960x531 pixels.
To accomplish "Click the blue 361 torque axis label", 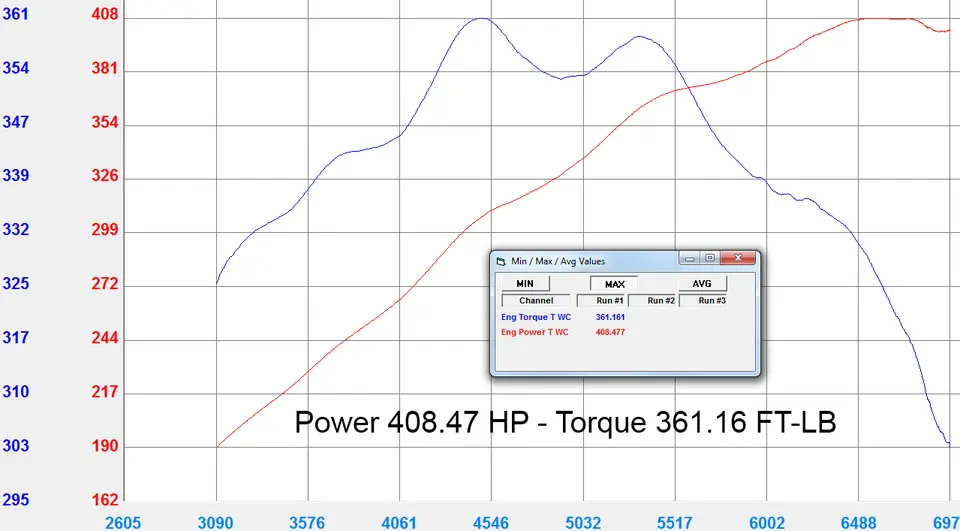I will (x=15, y=14).
